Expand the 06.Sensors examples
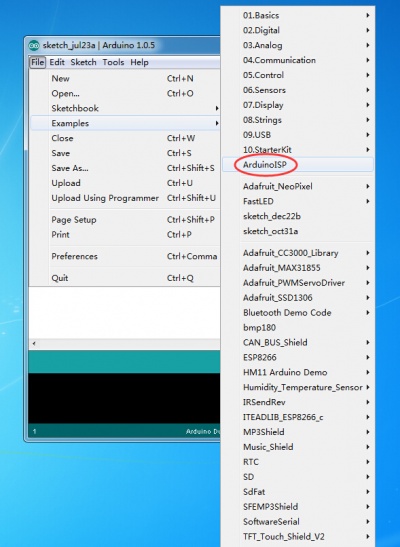 [x=298, y=90]
